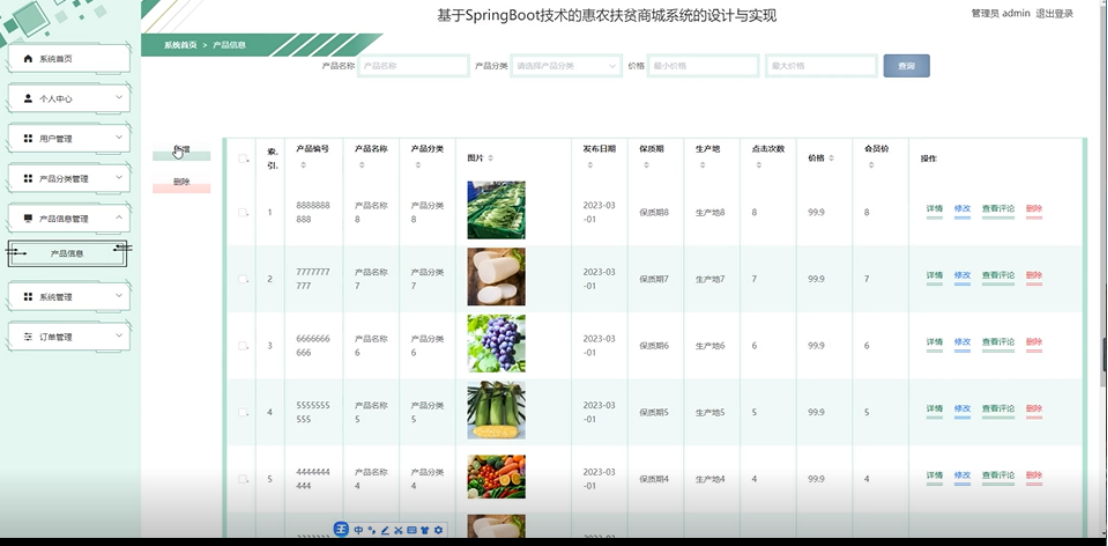This screenshot has width=1108, height=546.
Task: Focus the 产品名称 search input
Action: click(413, 66)
